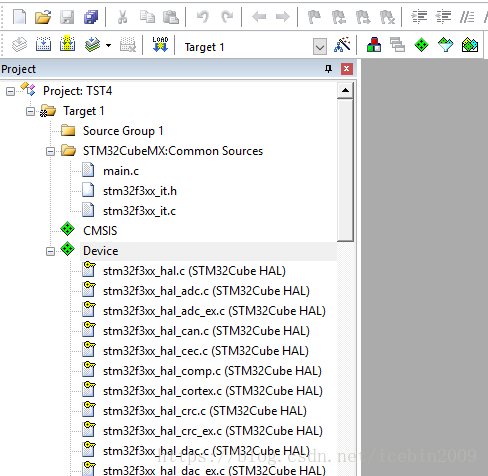Create a new file with the New icon
Screen dimensions: 488x476
click(19, 16)
